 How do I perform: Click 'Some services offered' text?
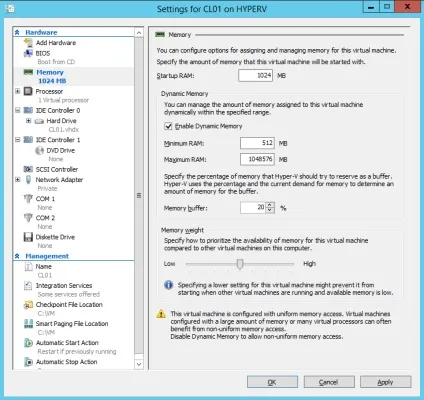tap(69, 294)
